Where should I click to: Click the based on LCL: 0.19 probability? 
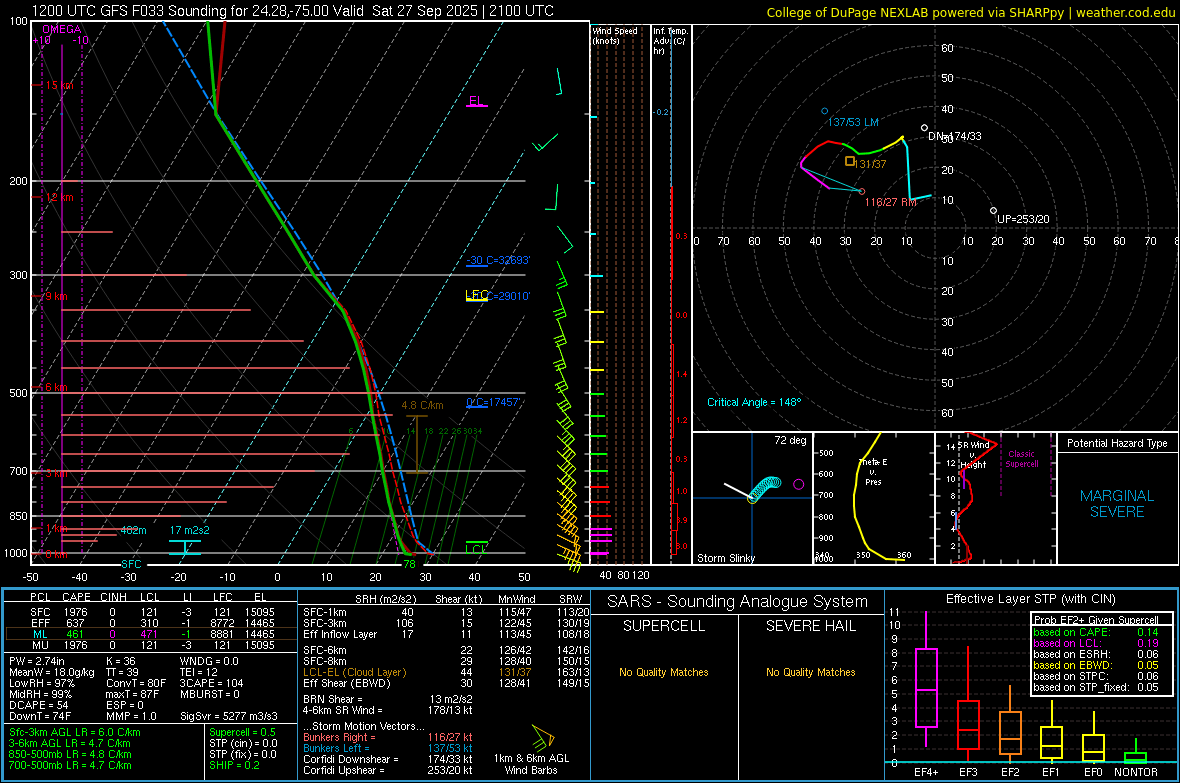[1096, 643]
